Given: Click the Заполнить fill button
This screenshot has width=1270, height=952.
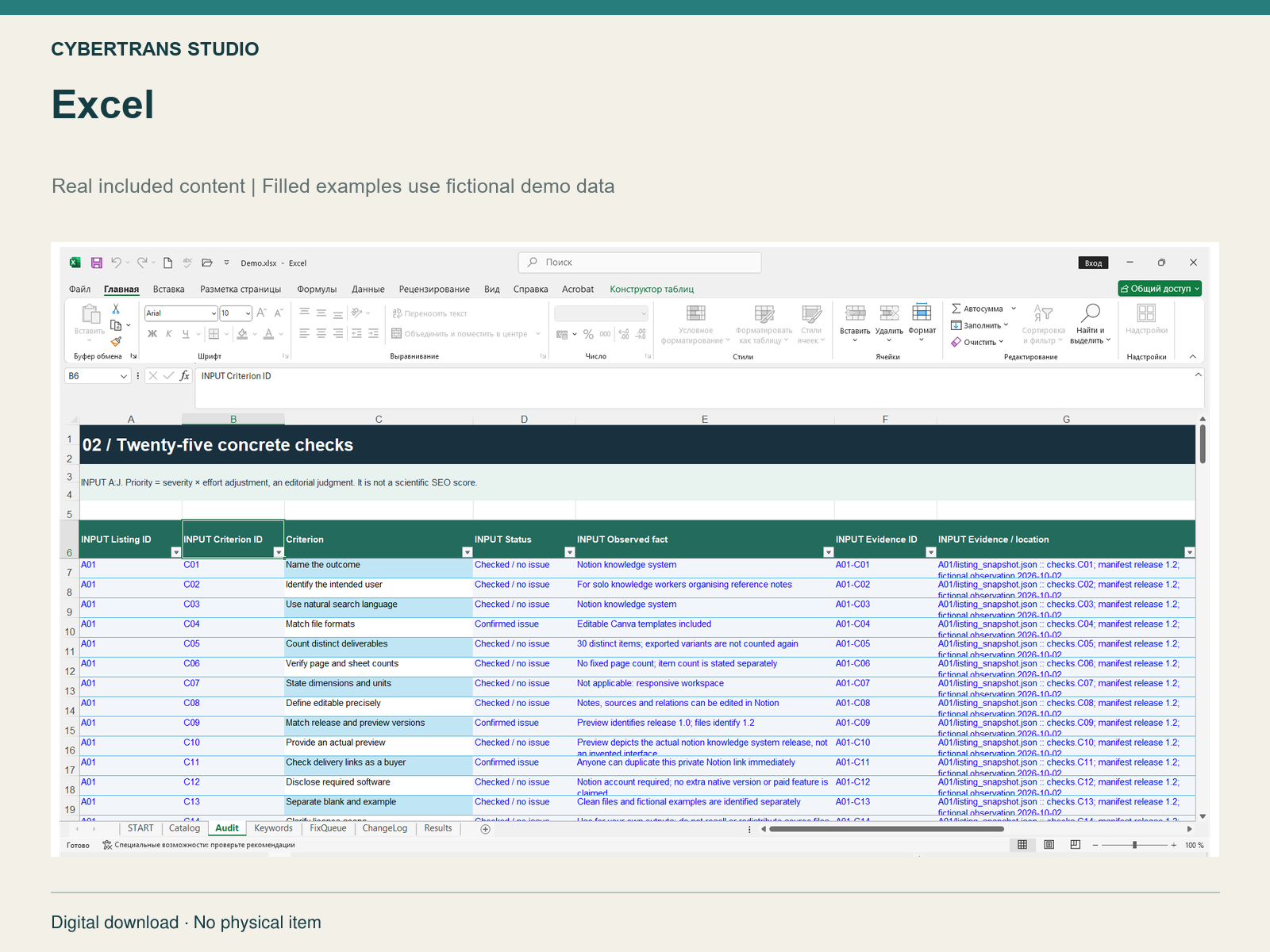Looking at the screenshot, I should click(979, 325).
